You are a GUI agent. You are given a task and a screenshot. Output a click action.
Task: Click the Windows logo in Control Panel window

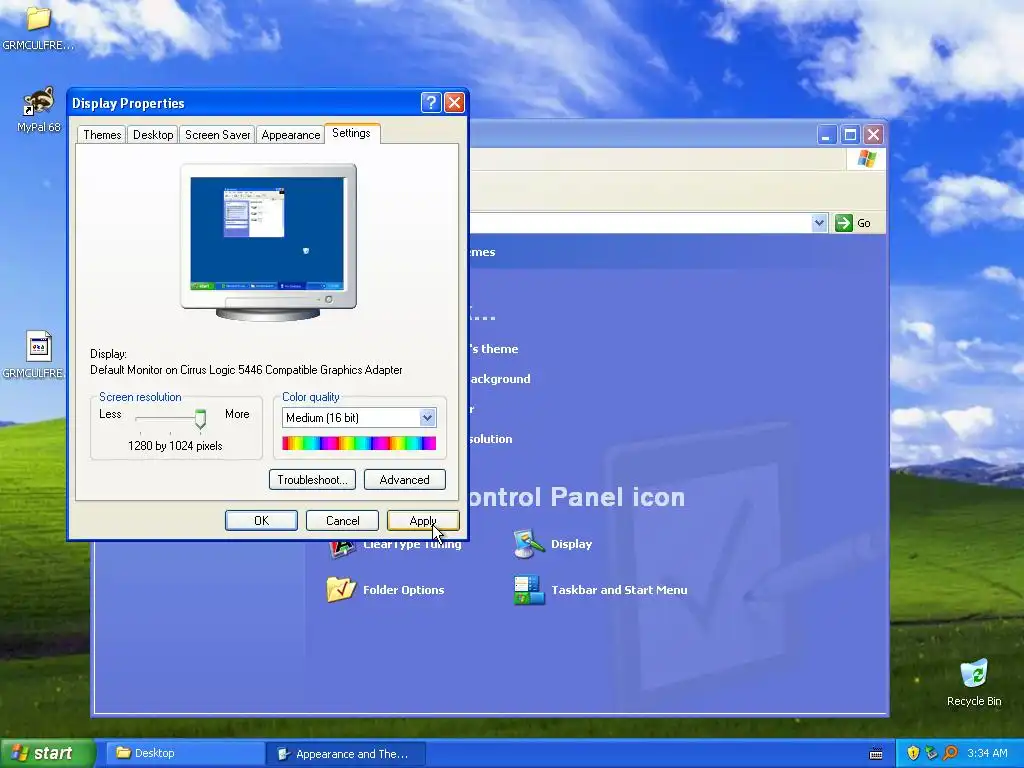867,159
